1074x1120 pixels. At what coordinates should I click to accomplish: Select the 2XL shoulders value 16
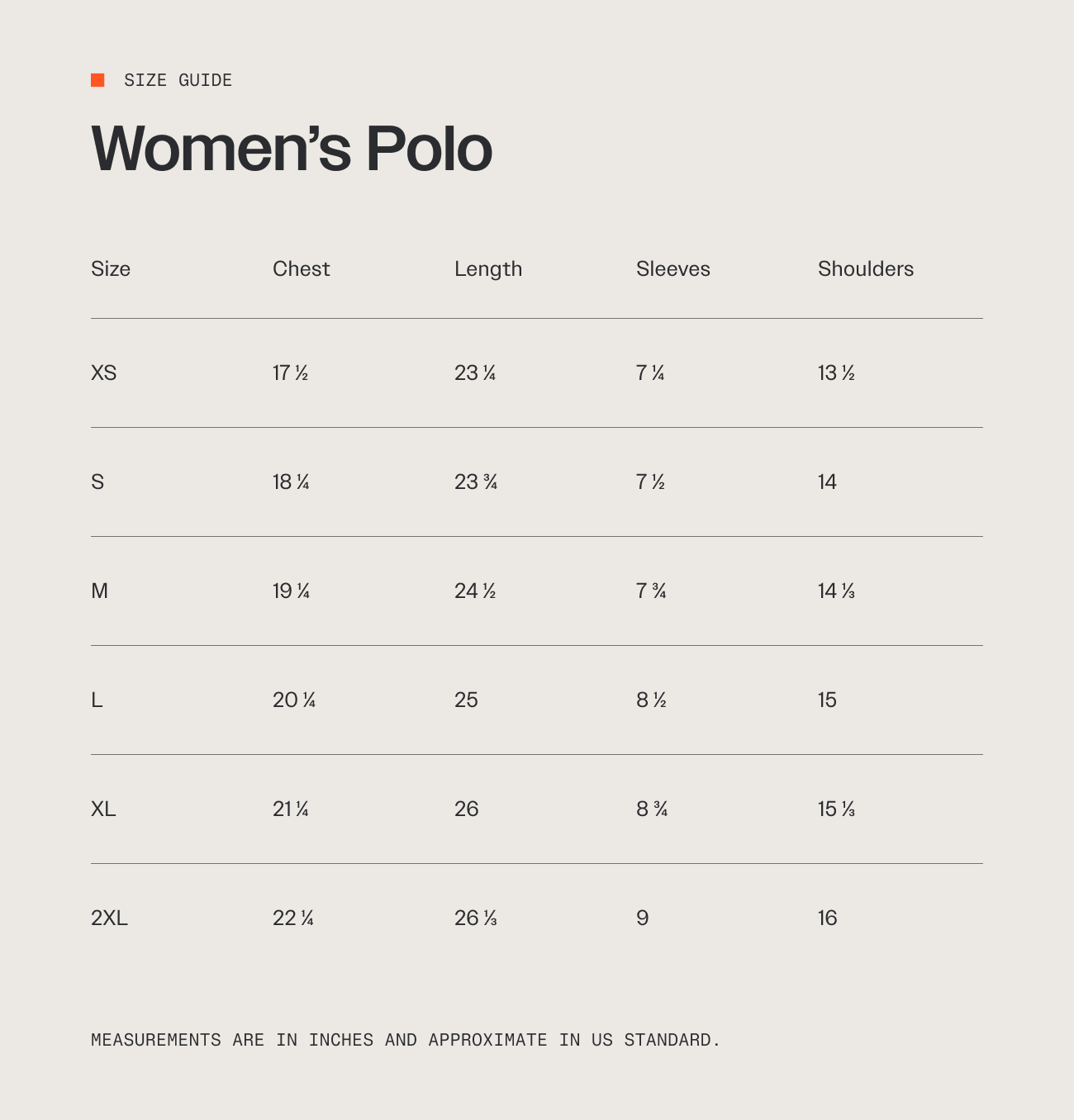point(828,918)
